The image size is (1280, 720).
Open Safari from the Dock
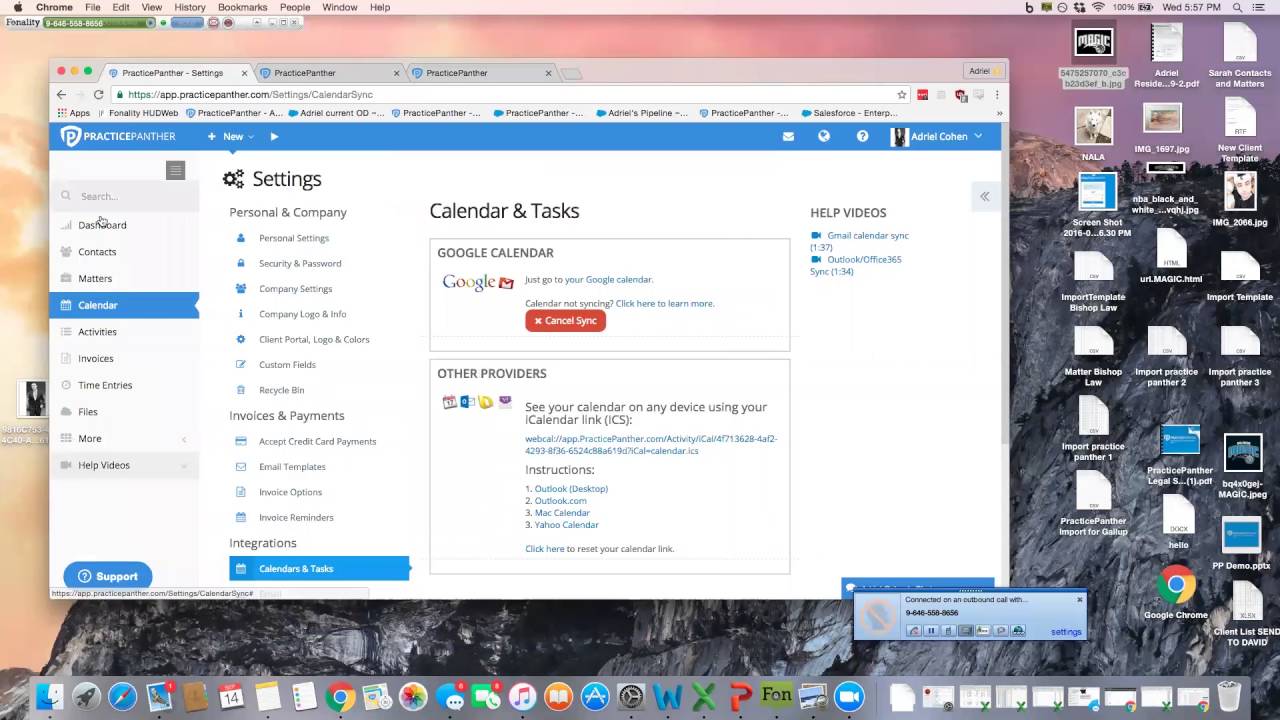pyautogui.click(x=122, y=696)
